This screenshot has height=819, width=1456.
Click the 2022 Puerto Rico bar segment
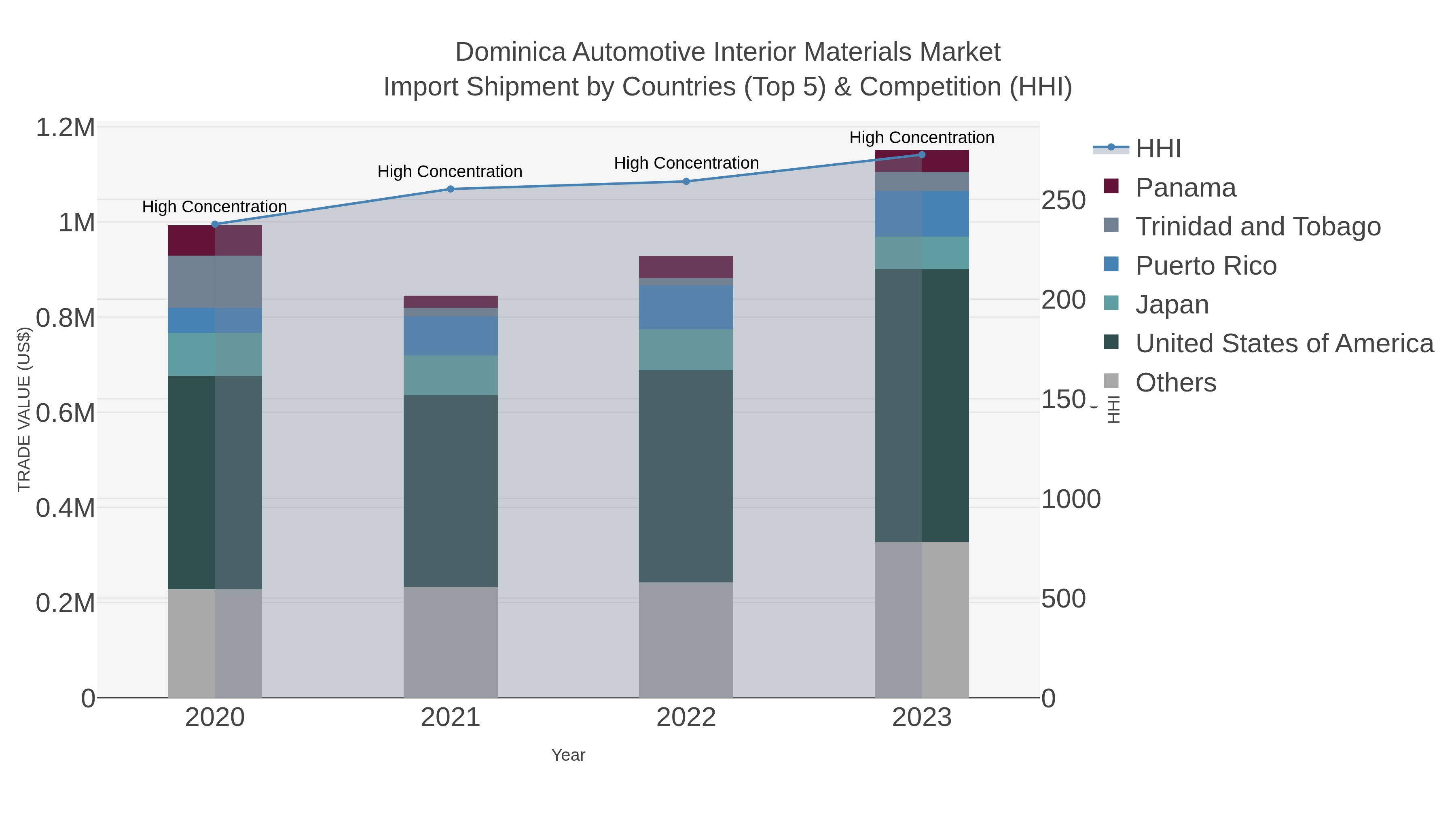tap(686, 307)
